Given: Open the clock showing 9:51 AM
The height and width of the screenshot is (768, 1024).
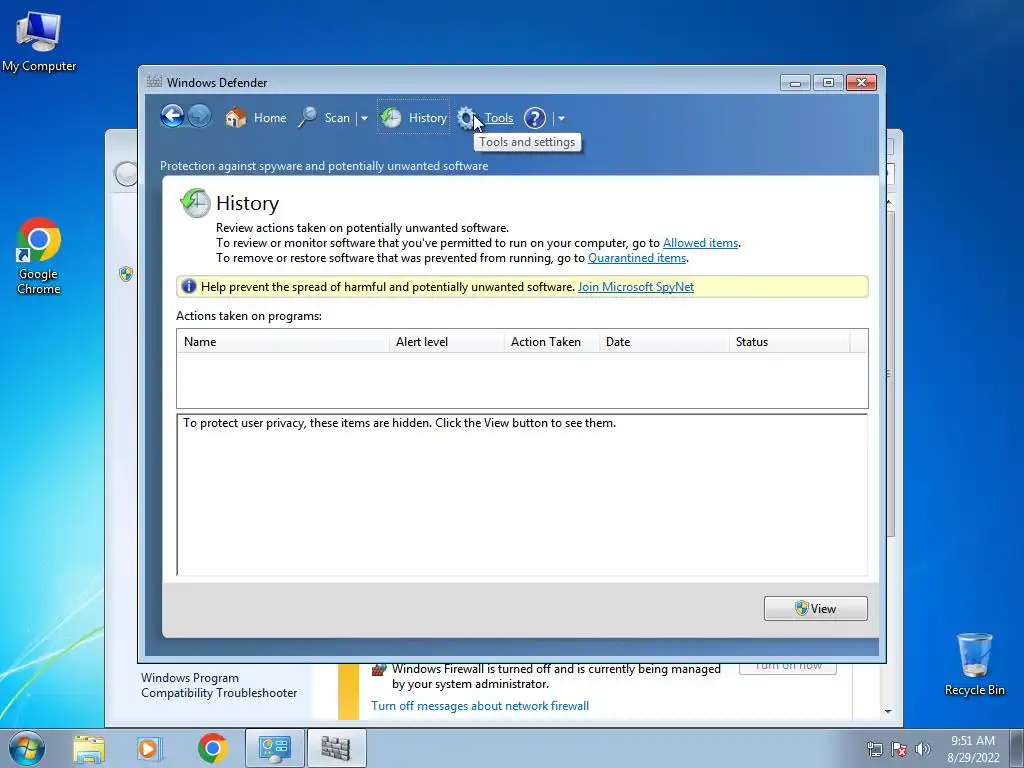Looking at the screenshot, I should pyautogui.click(x=973, y=748).
